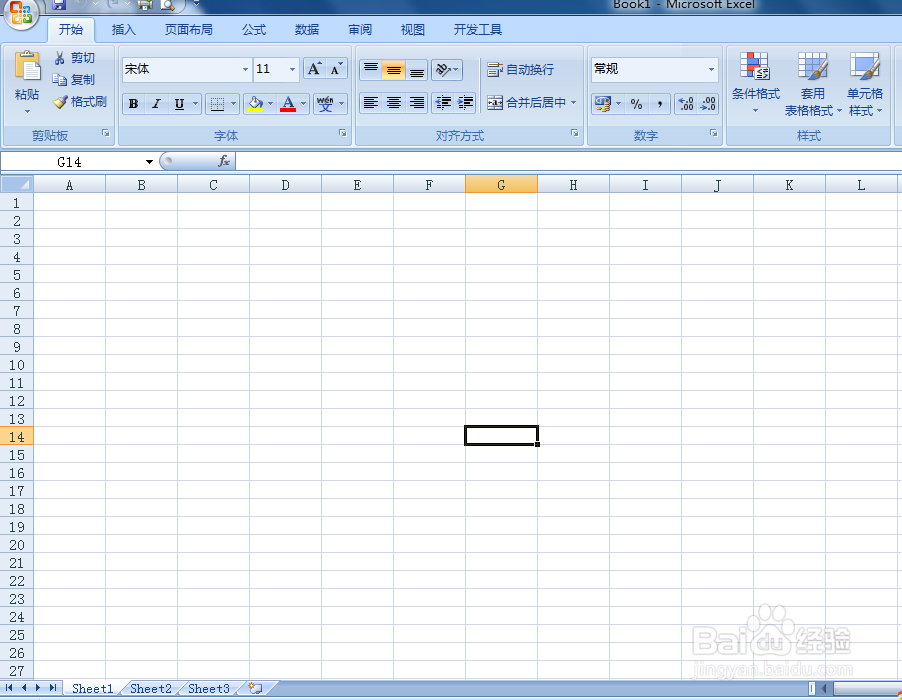Go to the first sheet navigation arrow
Viewport: 902px width, 700px height.
(x=9, y=688)
